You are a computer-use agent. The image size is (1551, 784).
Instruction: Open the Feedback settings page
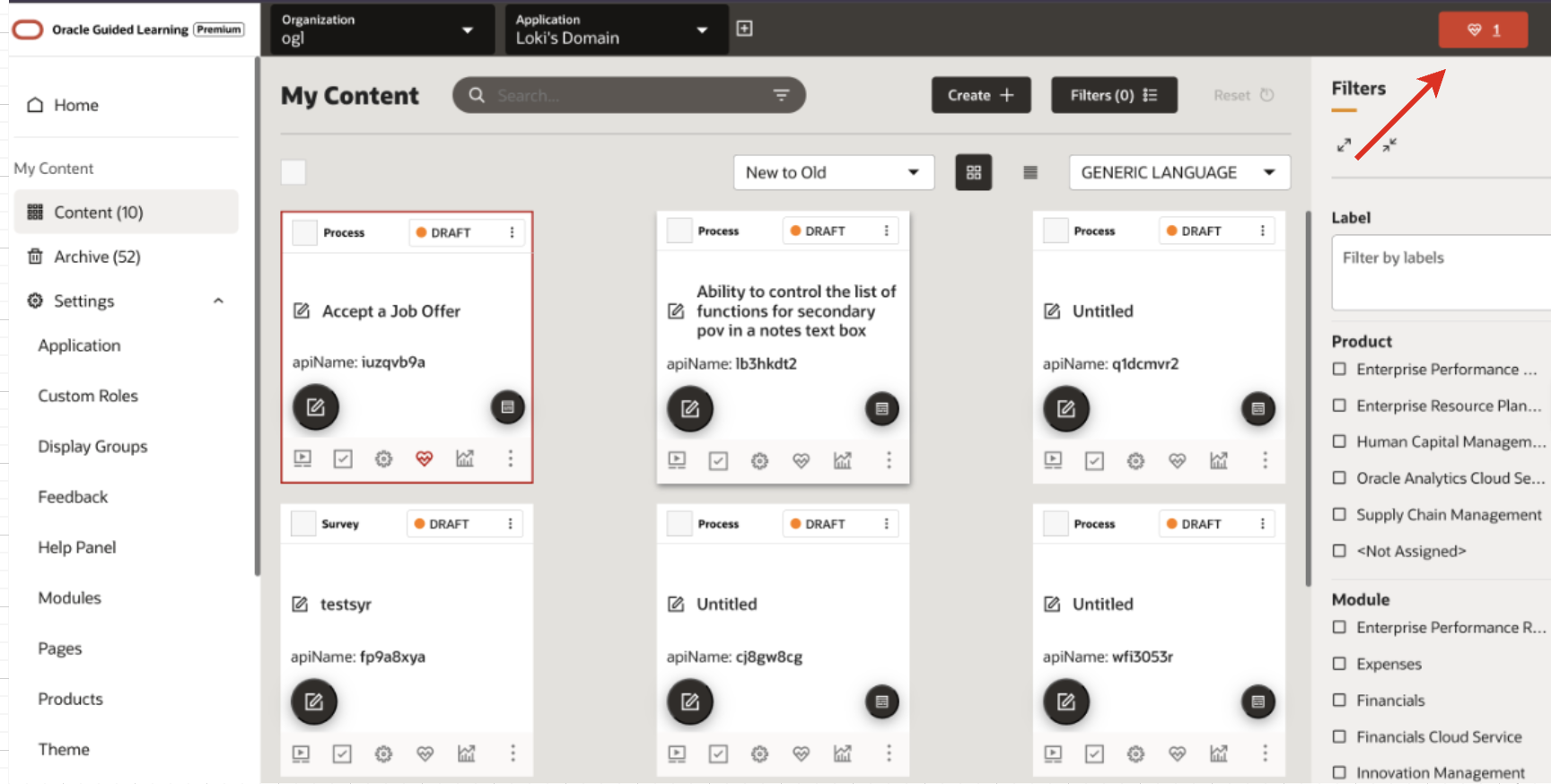pyautogui.click(x=73, y=497)
